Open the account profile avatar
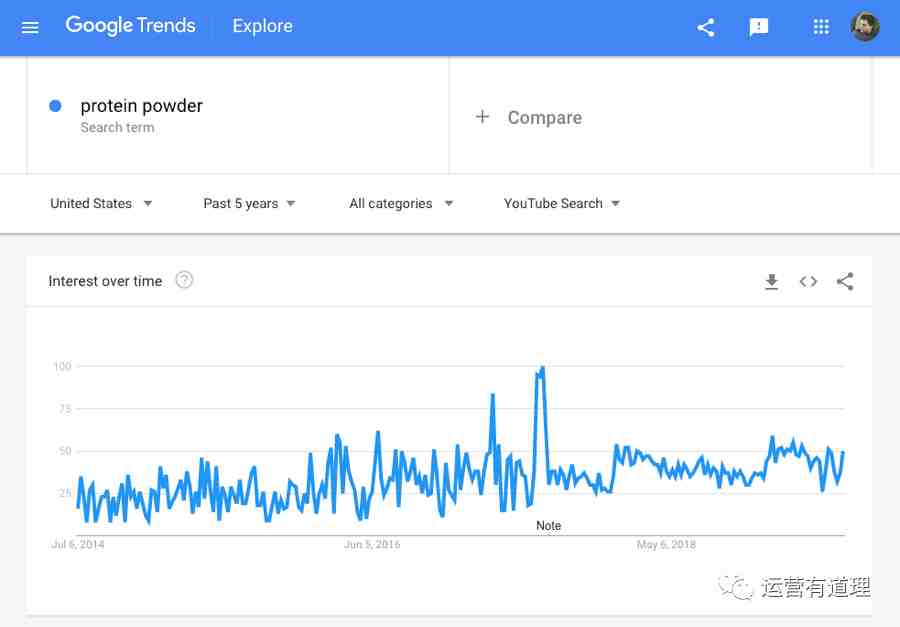900x627 pixels. pos(865,26)
